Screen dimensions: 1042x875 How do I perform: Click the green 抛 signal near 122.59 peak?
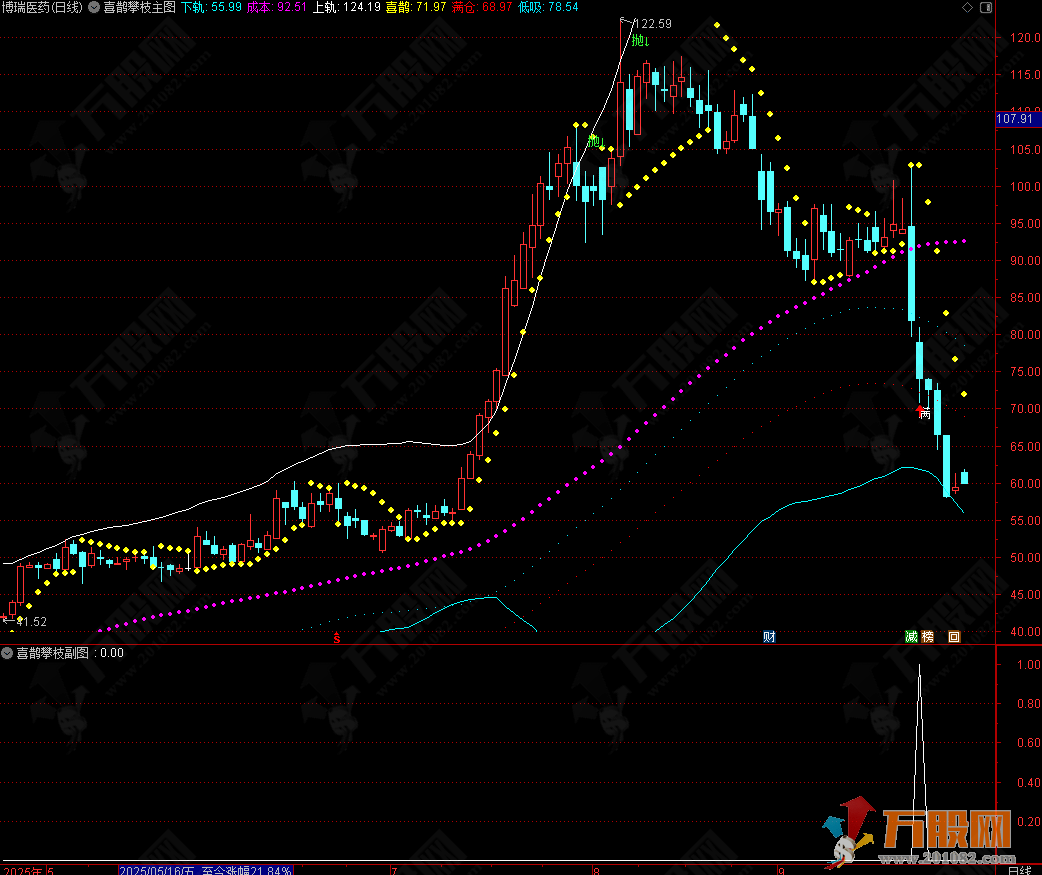coord(641,41)
